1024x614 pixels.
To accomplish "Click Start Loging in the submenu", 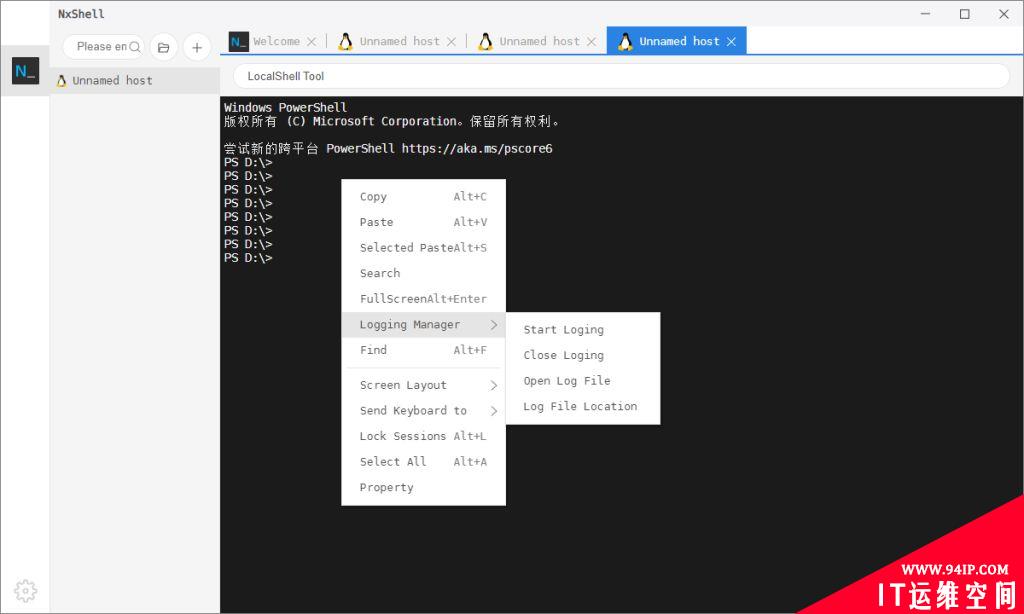I will [583, 330].
